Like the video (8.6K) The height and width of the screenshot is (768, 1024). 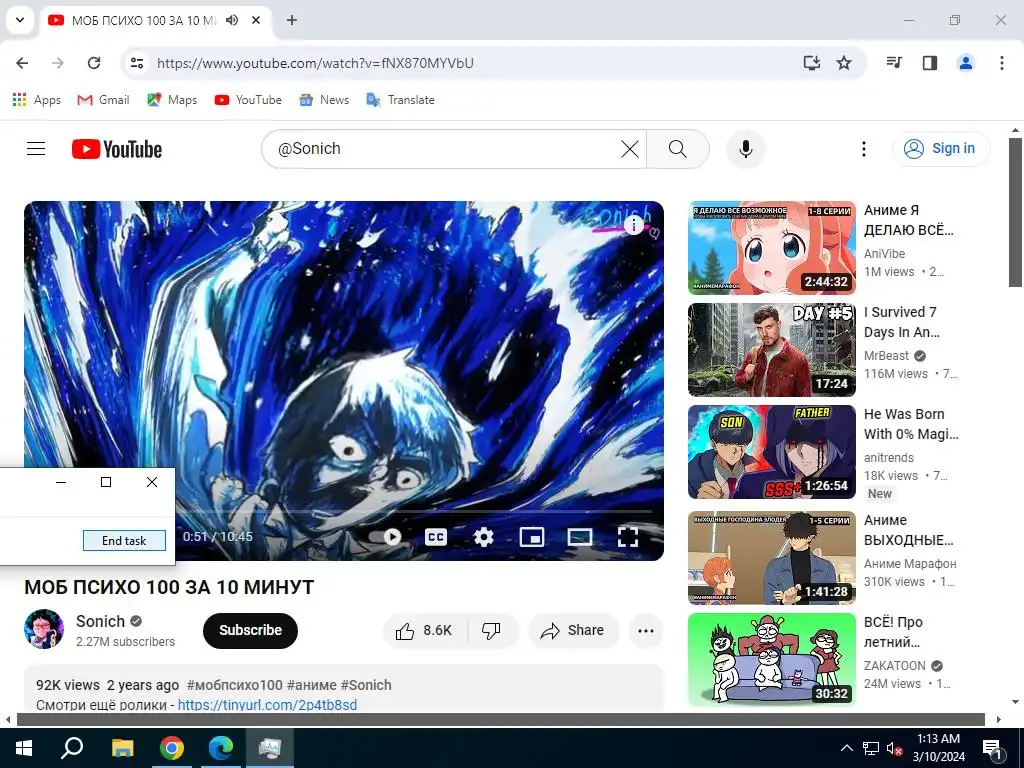424,630
